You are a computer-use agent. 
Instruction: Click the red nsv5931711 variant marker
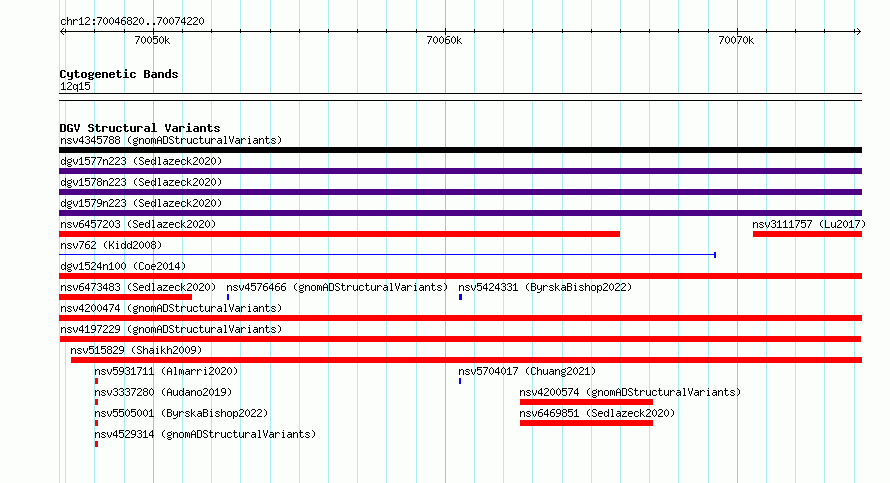[96, 381]
